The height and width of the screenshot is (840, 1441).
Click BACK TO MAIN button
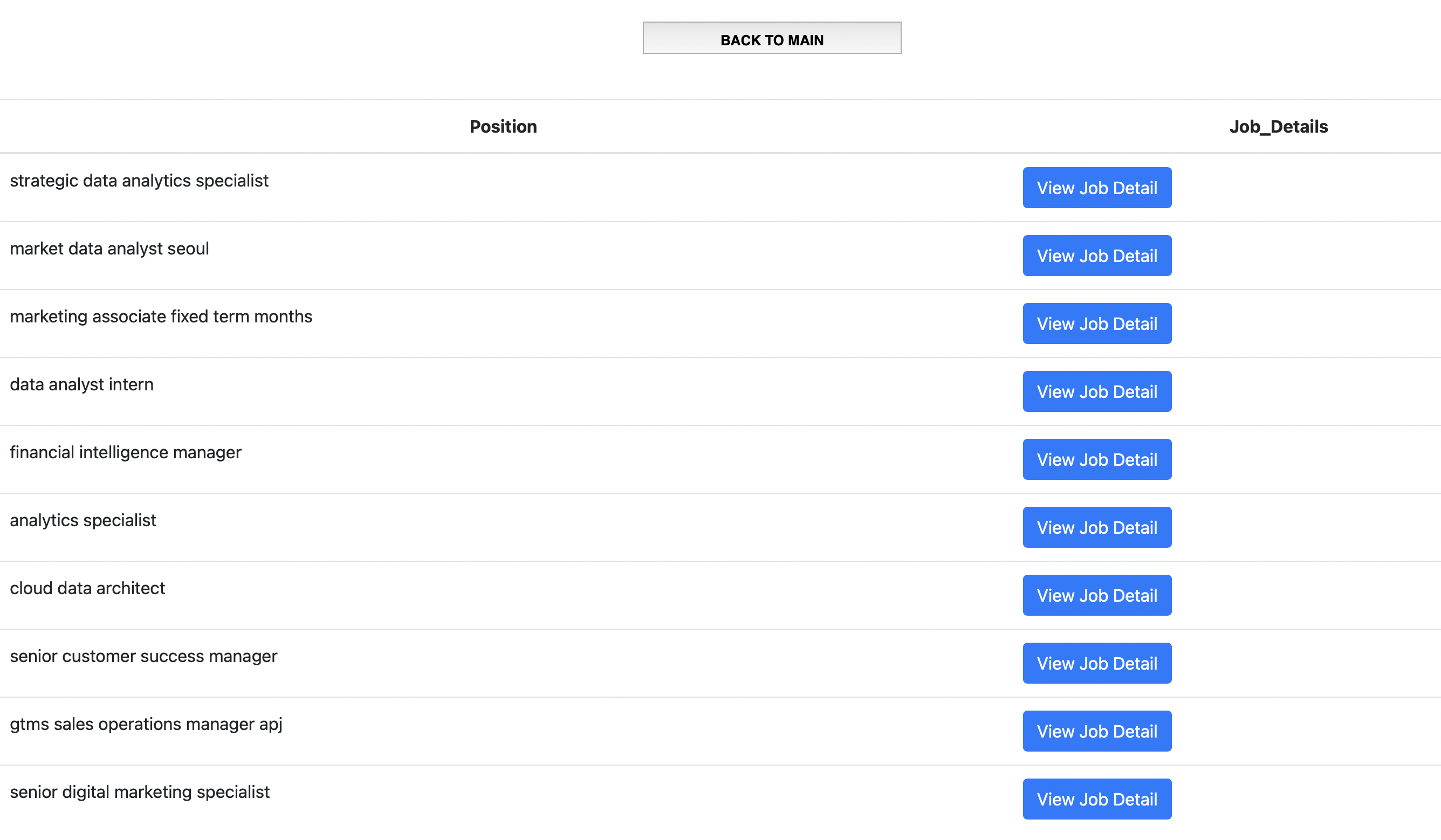tap(771, 38)
